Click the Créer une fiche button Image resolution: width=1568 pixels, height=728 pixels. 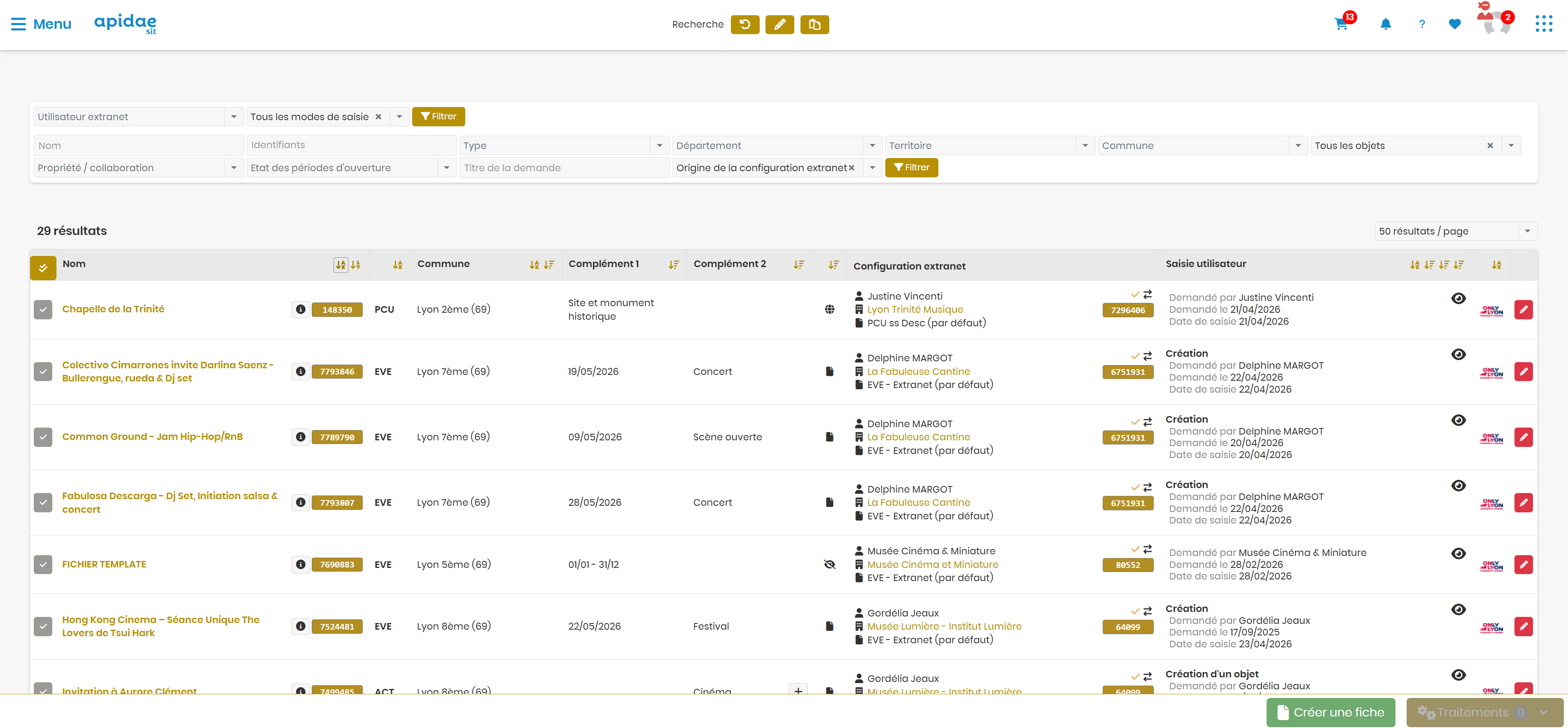click(1330, 712)
